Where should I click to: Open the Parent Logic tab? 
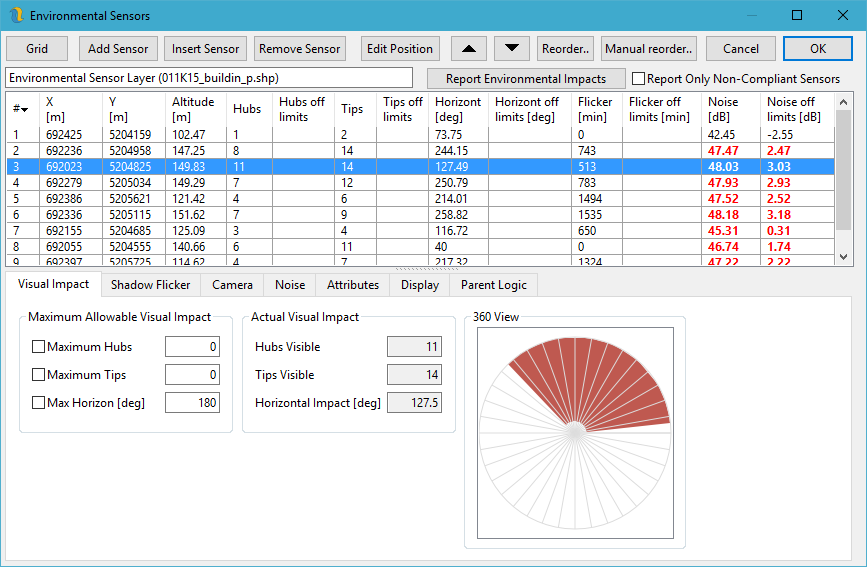pyautogui.click(x=494, y=285)
